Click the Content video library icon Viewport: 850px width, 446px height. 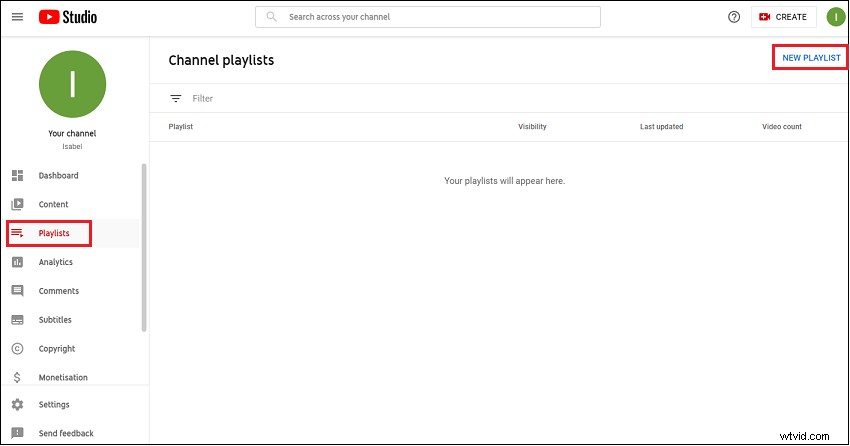click(17, 204)
